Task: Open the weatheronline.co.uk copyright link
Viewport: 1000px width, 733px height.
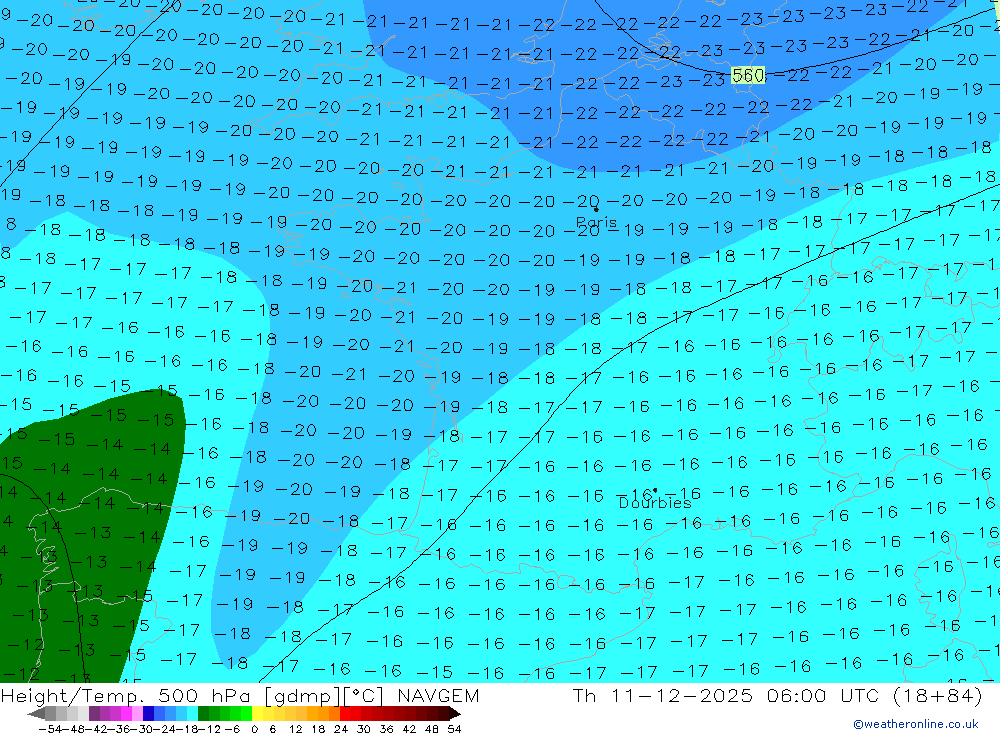Action: pos(916,724)
